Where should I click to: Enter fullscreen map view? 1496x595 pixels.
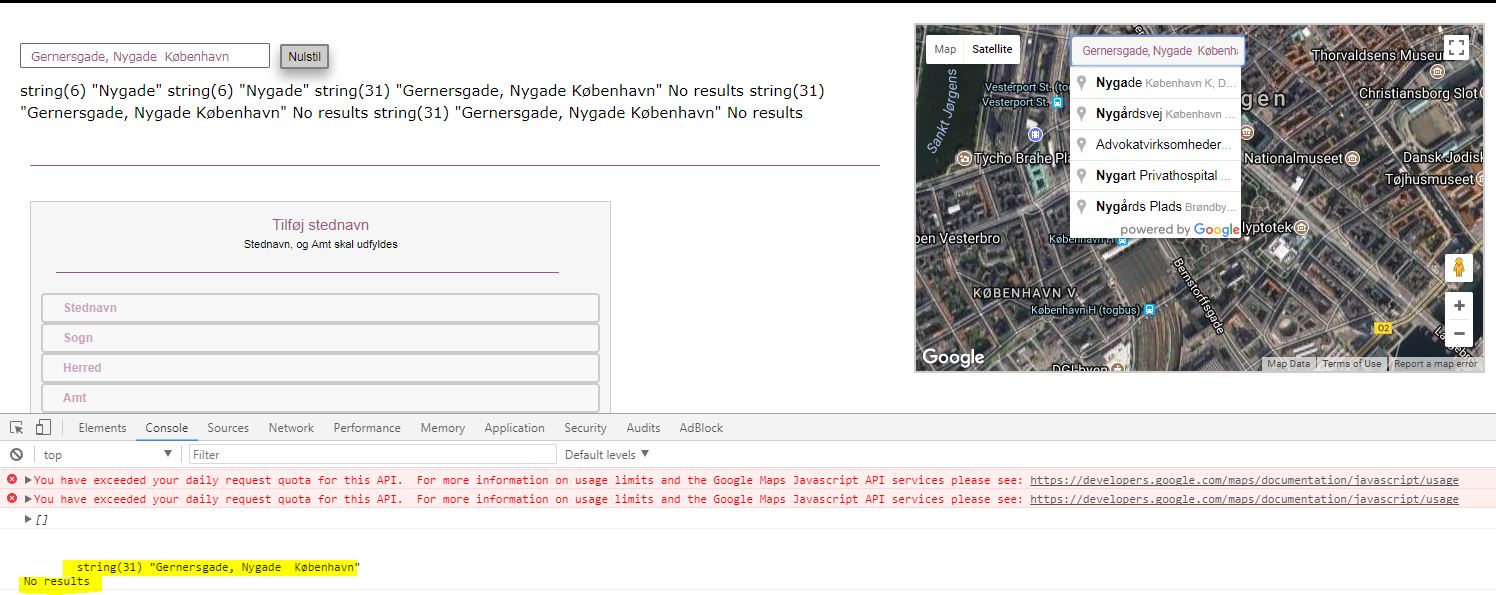(x=1456, y=48)
